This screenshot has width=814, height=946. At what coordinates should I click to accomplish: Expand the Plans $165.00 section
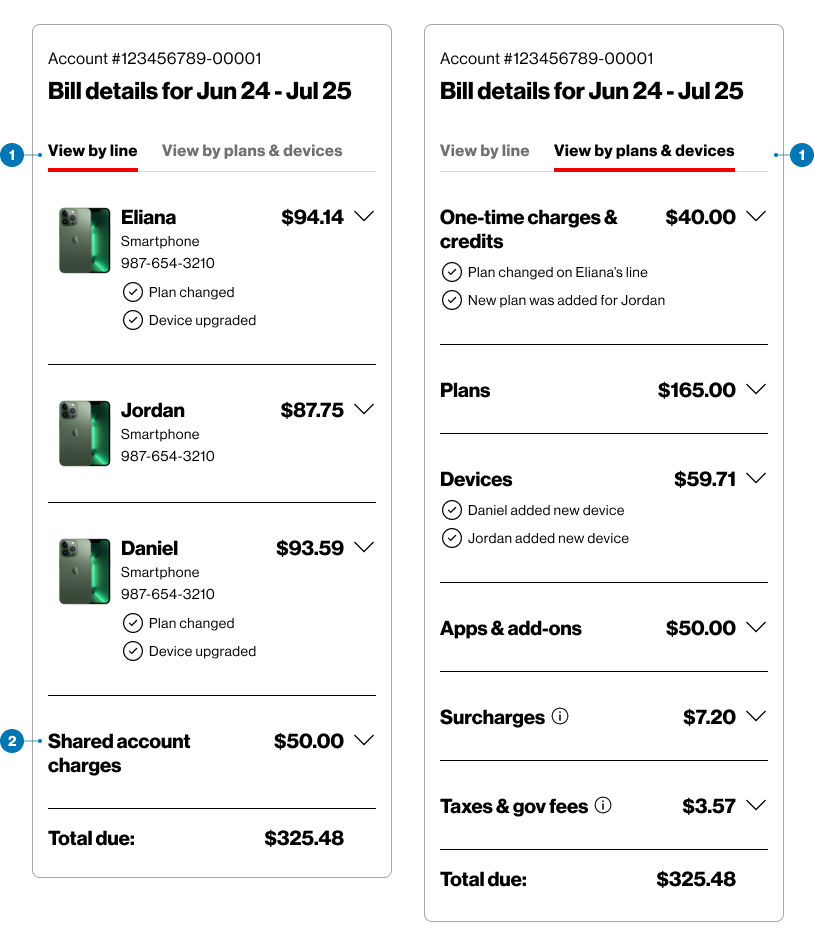756,389
